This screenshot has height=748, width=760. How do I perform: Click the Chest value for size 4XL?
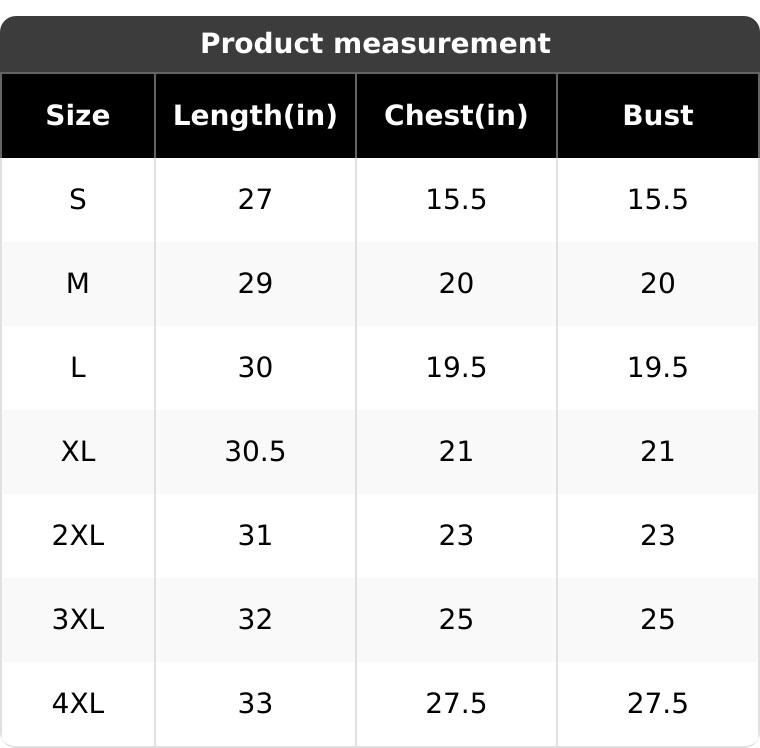click(456, 704)
